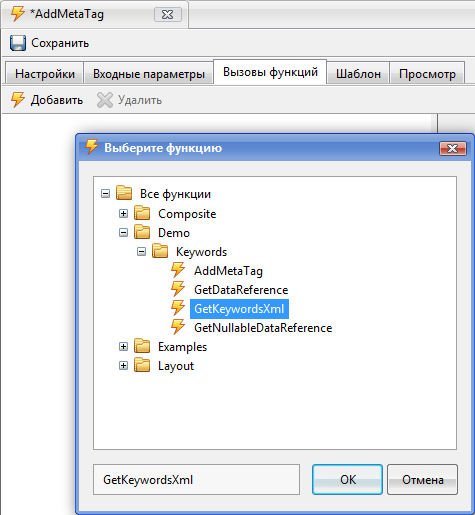Confirm selection with OK button

[347, 480]
